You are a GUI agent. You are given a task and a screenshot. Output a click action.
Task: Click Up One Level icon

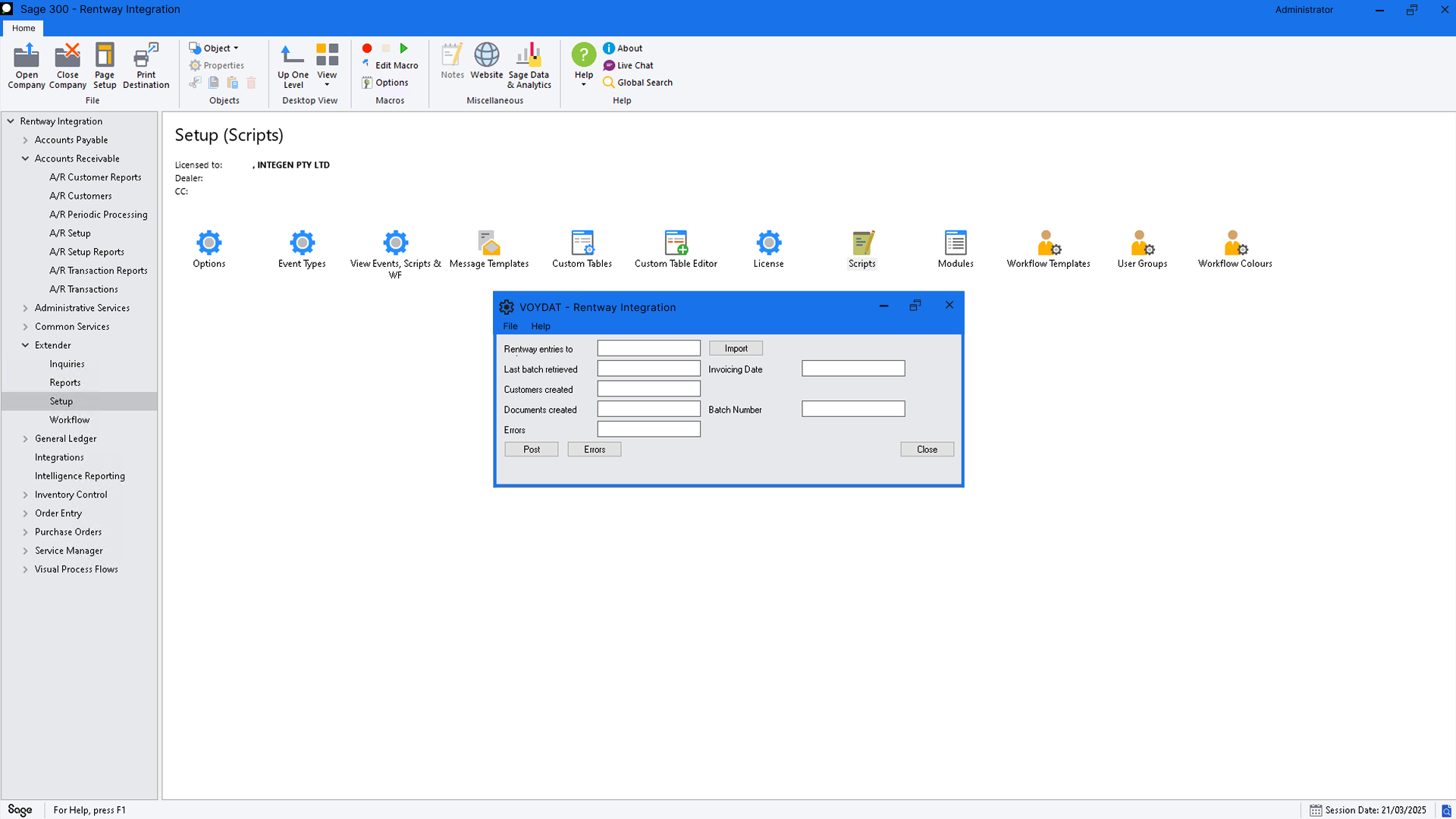pos(293,57)
